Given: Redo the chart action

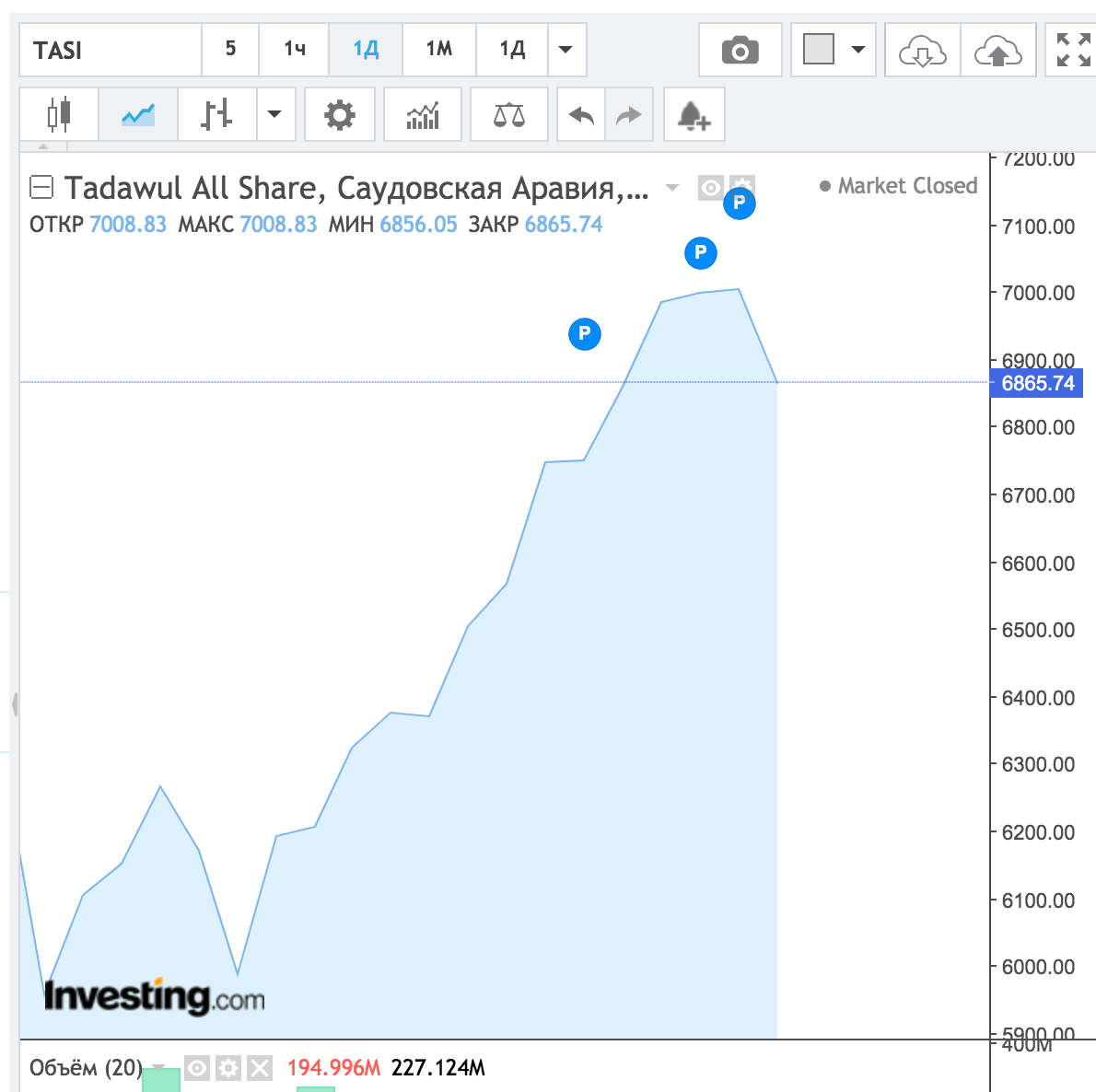Looking at the screenshot, I should [x=629, y=114].
